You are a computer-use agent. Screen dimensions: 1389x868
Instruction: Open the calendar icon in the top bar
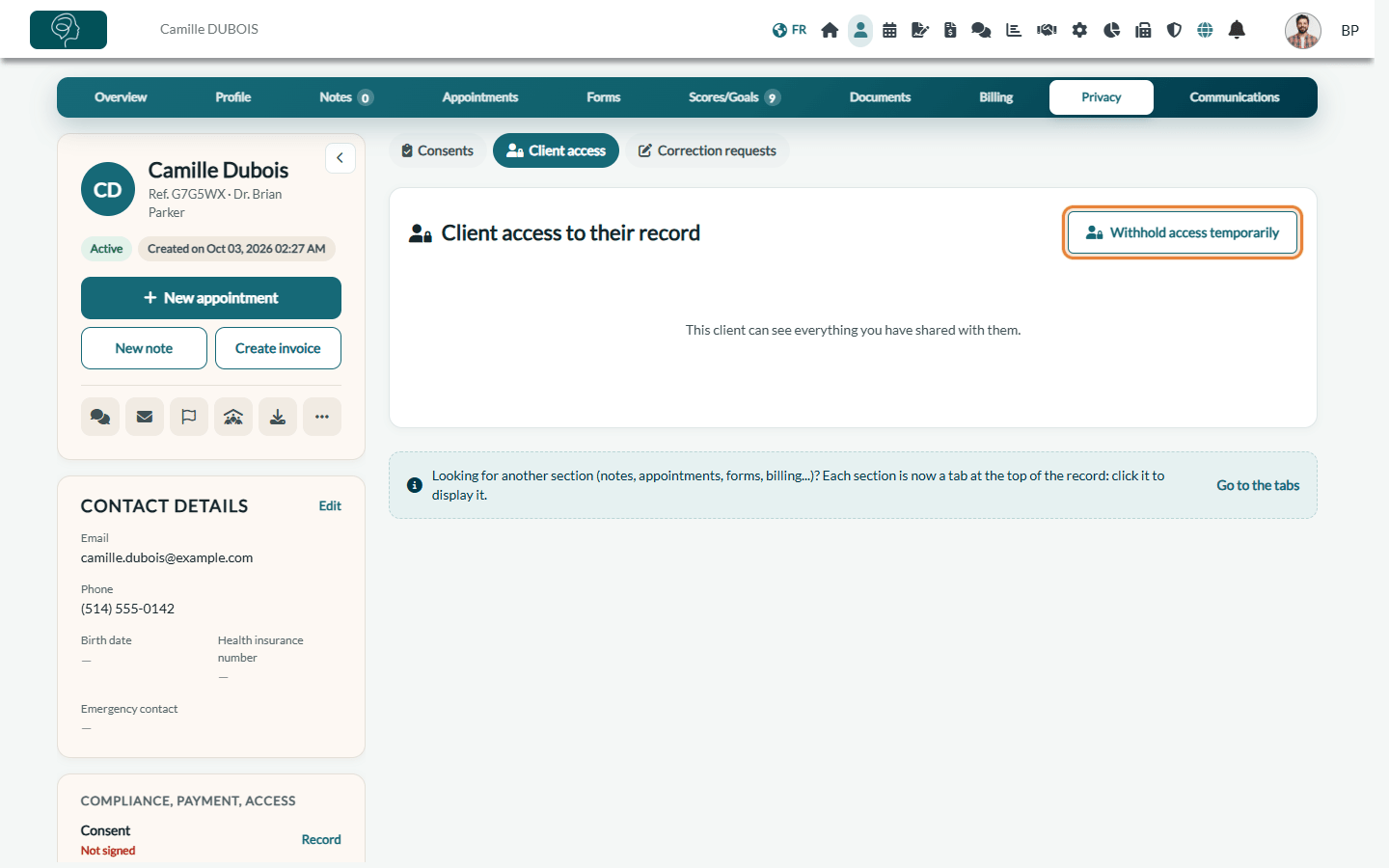coord(889,30)
